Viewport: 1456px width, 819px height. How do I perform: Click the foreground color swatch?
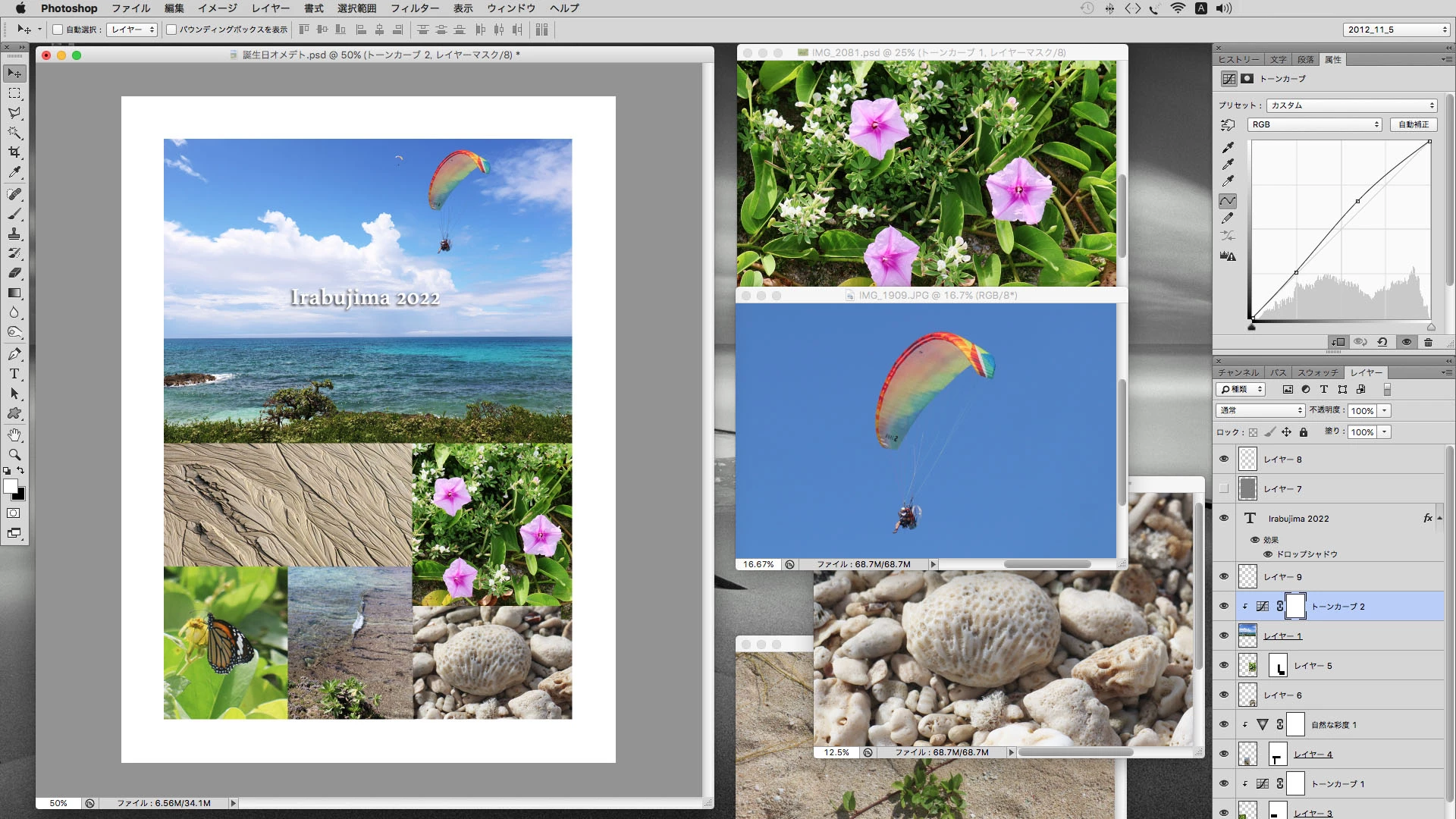pos(10,487)
